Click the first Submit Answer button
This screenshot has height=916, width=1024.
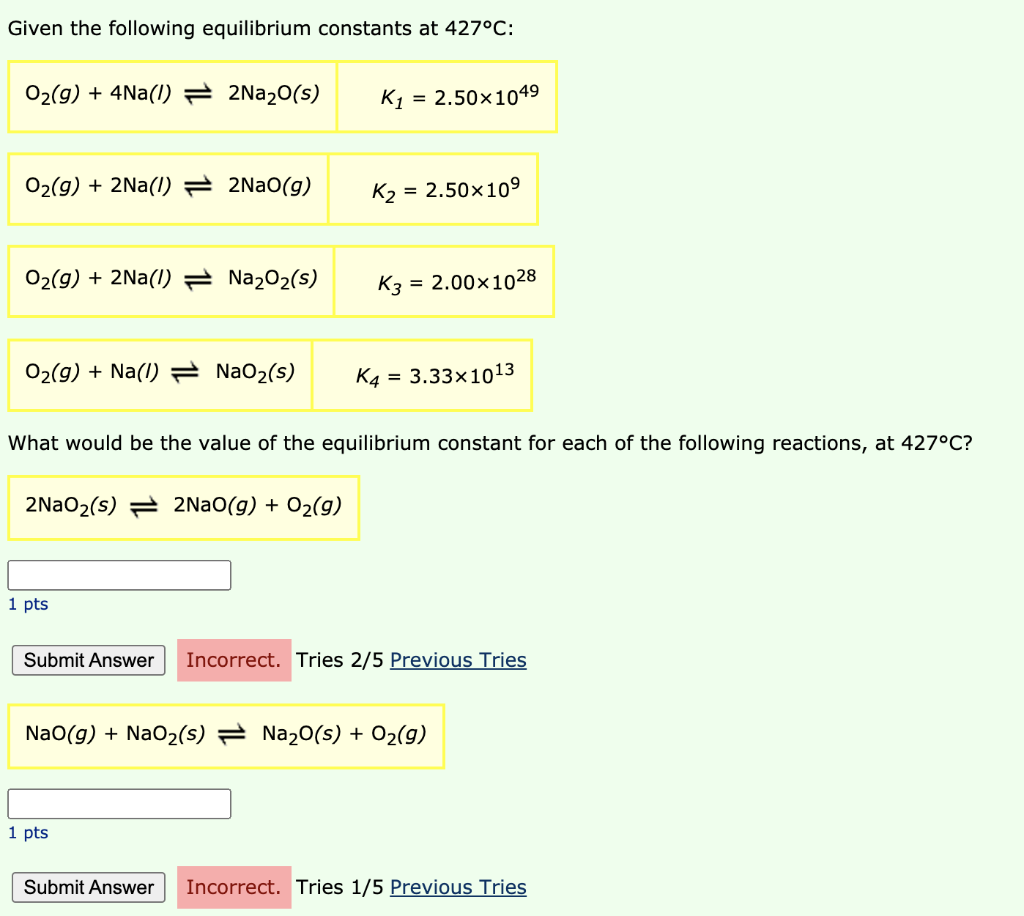88,660
